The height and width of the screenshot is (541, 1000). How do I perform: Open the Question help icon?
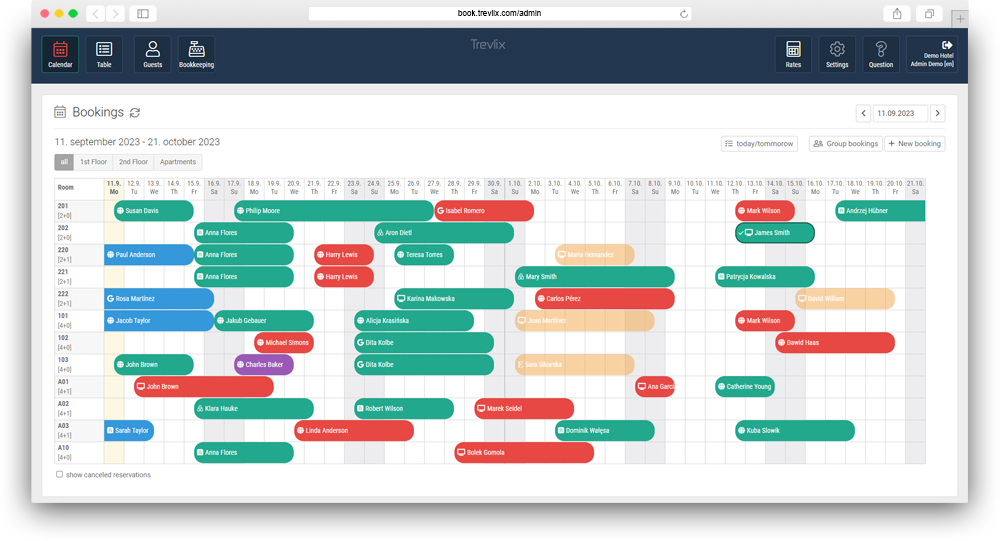(881, 54)
